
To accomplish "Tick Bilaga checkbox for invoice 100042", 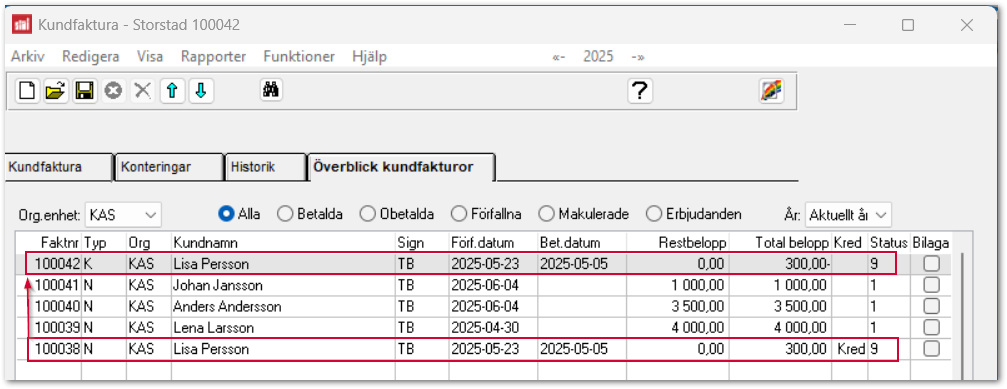I will pyautogui.click(x=931, y=263).
